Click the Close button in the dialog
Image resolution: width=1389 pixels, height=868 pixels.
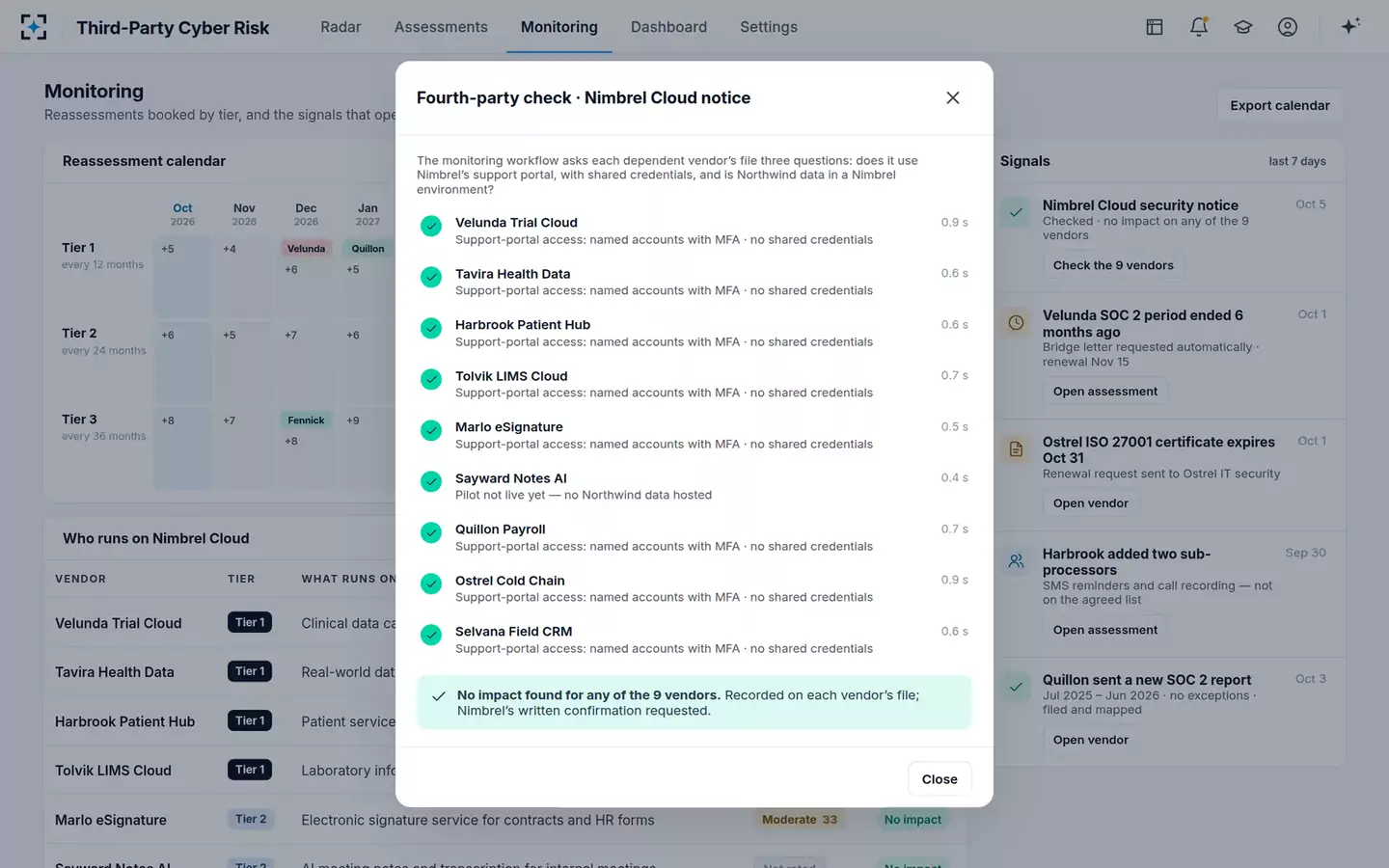(x=940, y=779)
